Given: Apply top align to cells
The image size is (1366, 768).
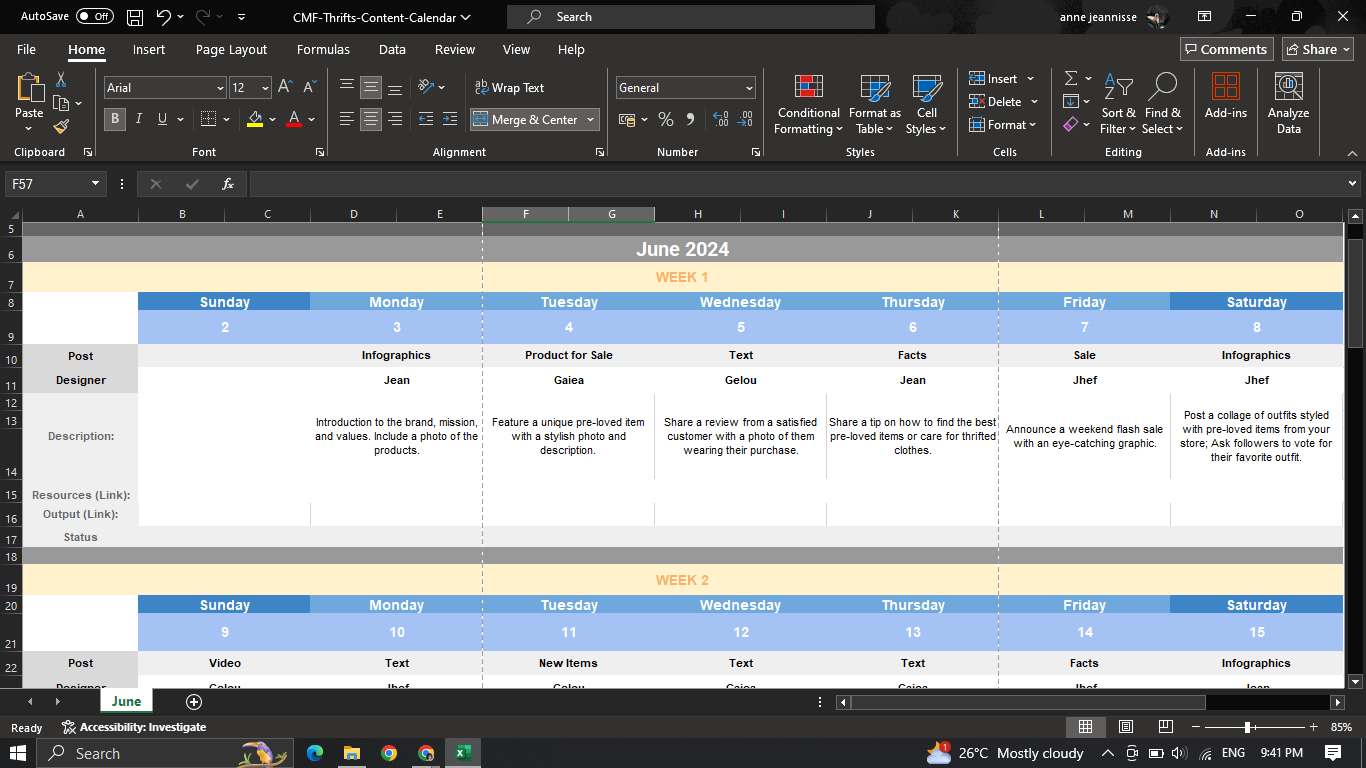Looking at the screenshot, I should [x=347, y=87].
